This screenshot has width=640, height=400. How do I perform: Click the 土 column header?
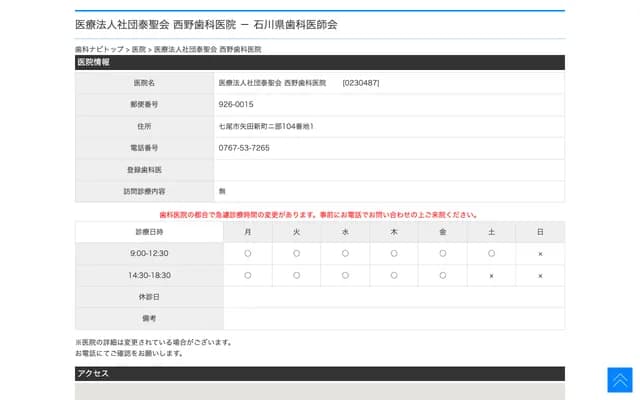(x=491, y=232)
